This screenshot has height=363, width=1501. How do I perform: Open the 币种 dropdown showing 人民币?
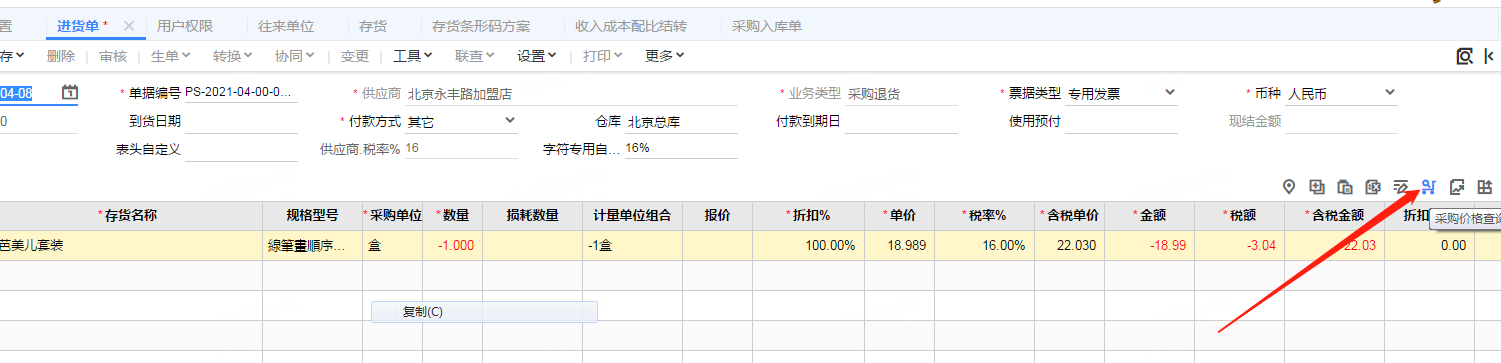tap(1341, 94)
